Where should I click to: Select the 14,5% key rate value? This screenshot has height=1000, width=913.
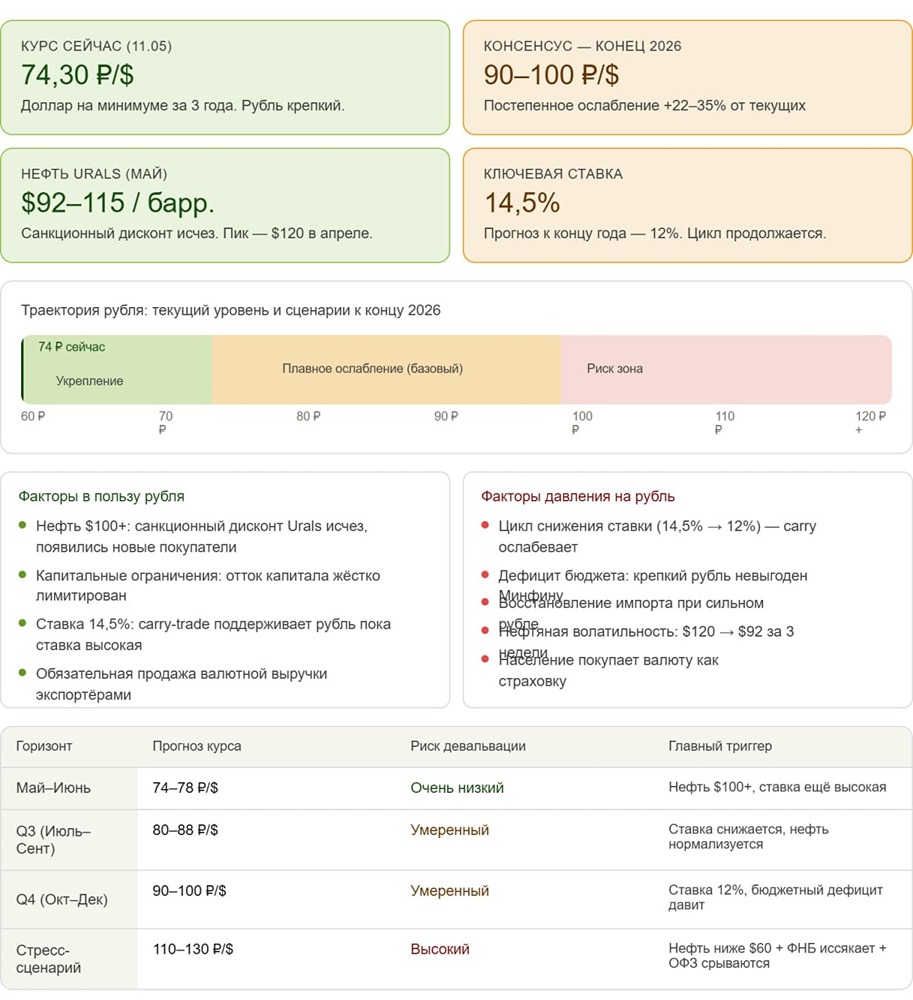pos(522,203)
